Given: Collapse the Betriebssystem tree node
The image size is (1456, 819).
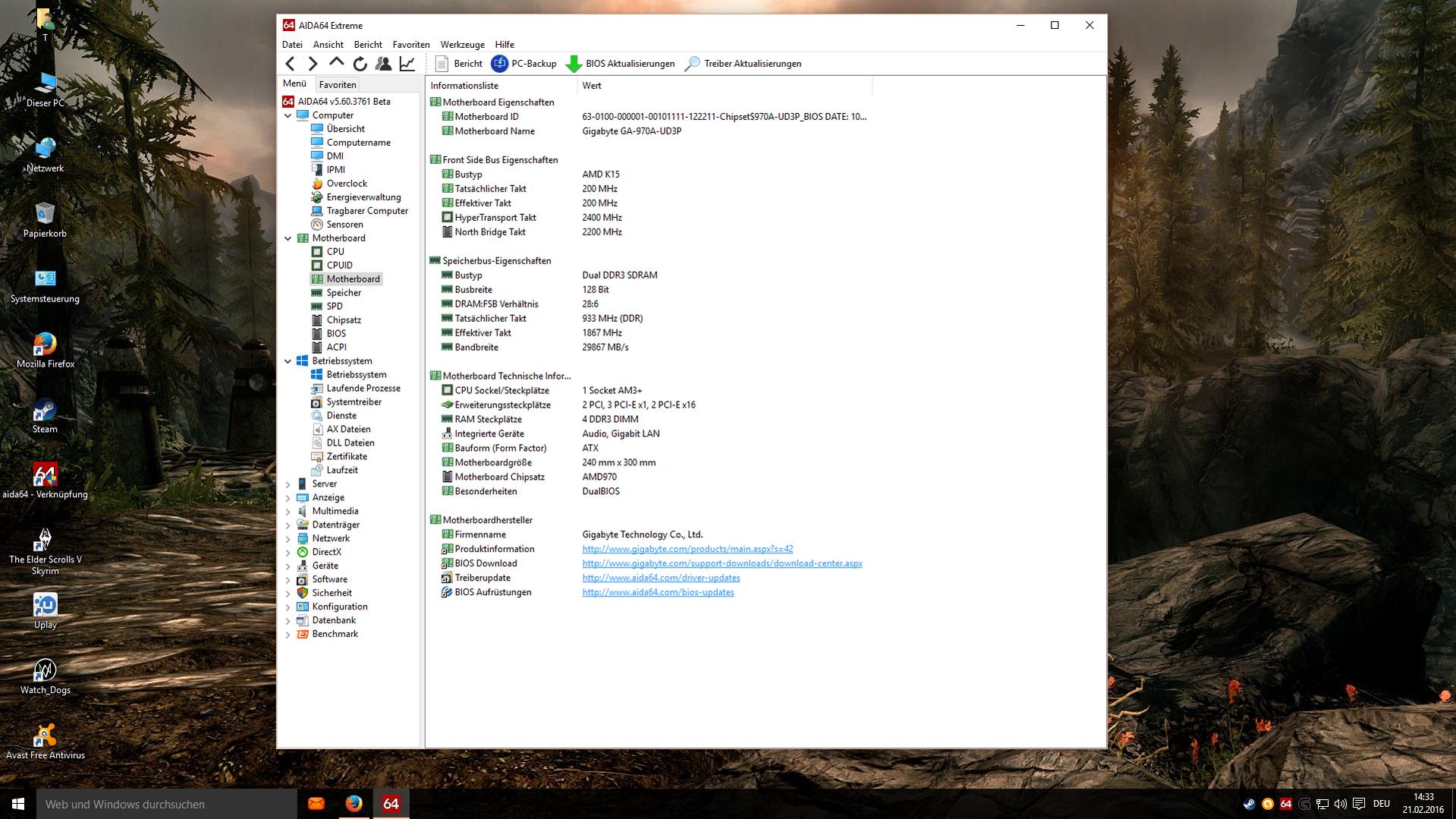Looking at the screenshot, I should click(288, 361).
